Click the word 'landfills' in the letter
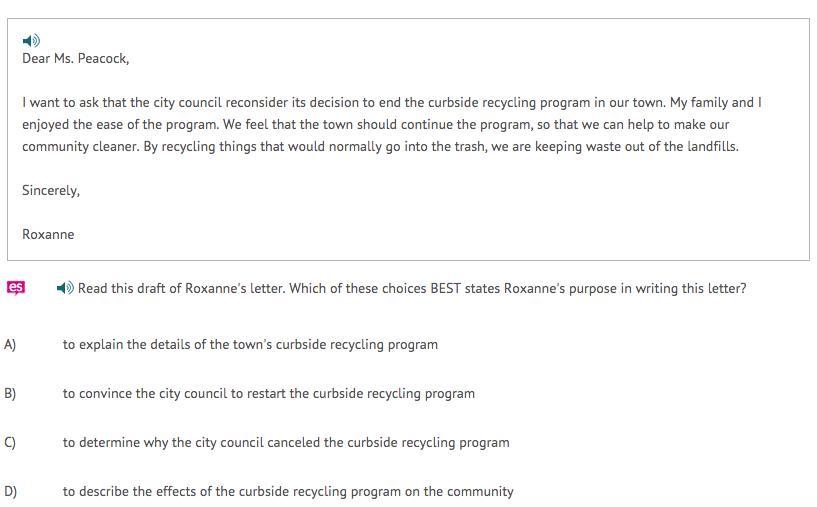 point(711,147)
